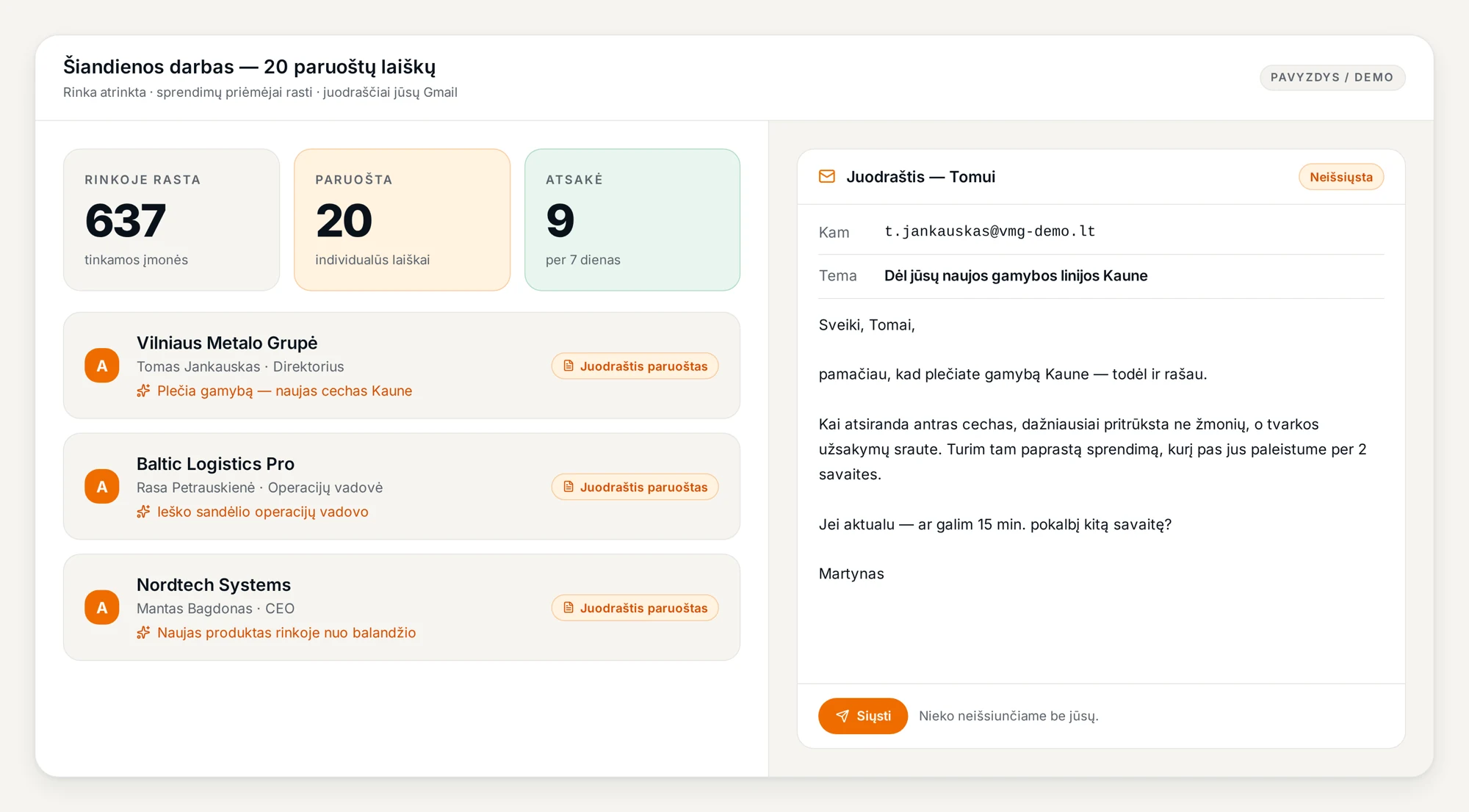The image size is (1469, 812).
Task: Click Tomas Jankauskas · Direktorius contact line
Action: 240,366
